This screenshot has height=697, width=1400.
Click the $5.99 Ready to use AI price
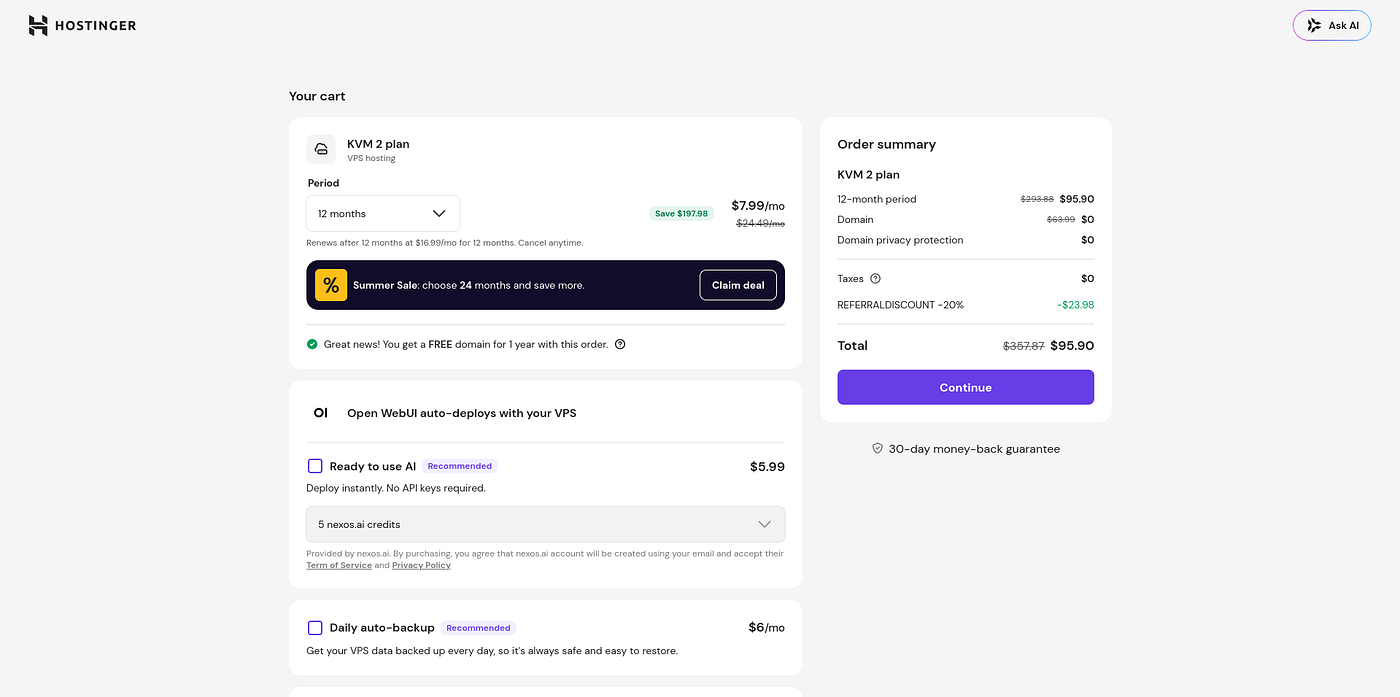coord(767,466)
